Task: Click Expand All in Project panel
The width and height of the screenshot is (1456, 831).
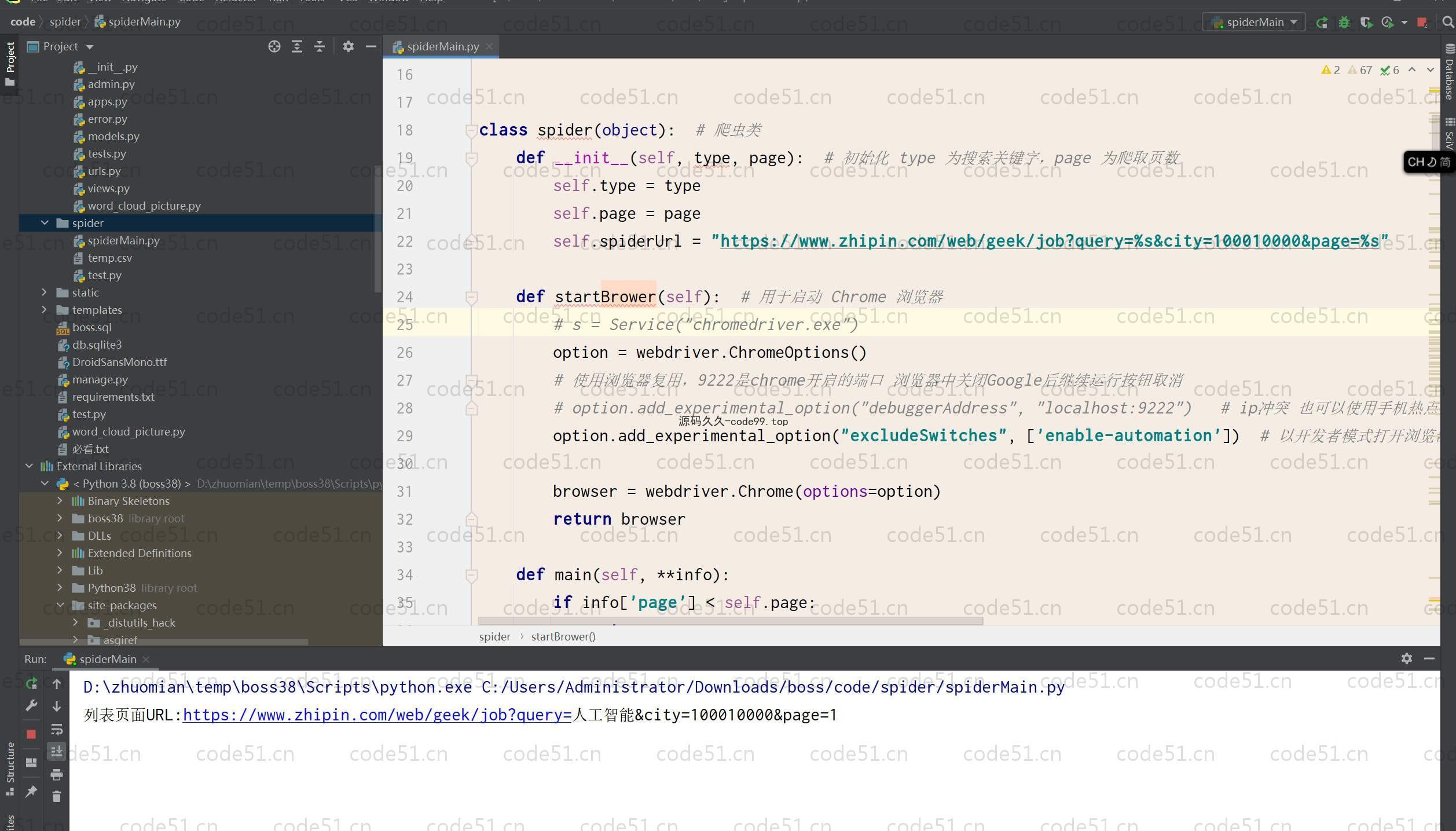Action: (x=297, y=46)
